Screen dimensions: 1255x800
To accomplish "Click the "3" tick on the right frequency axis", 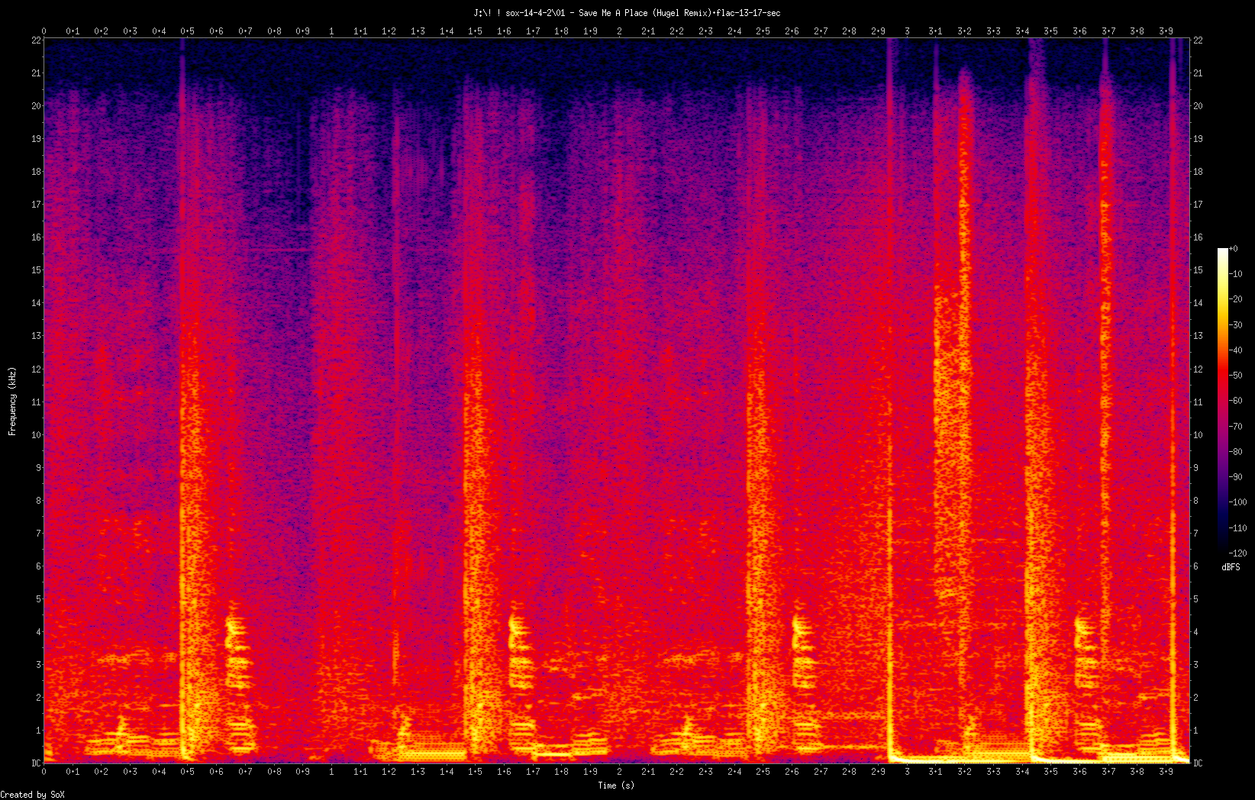I will (x=1196, y=664).
